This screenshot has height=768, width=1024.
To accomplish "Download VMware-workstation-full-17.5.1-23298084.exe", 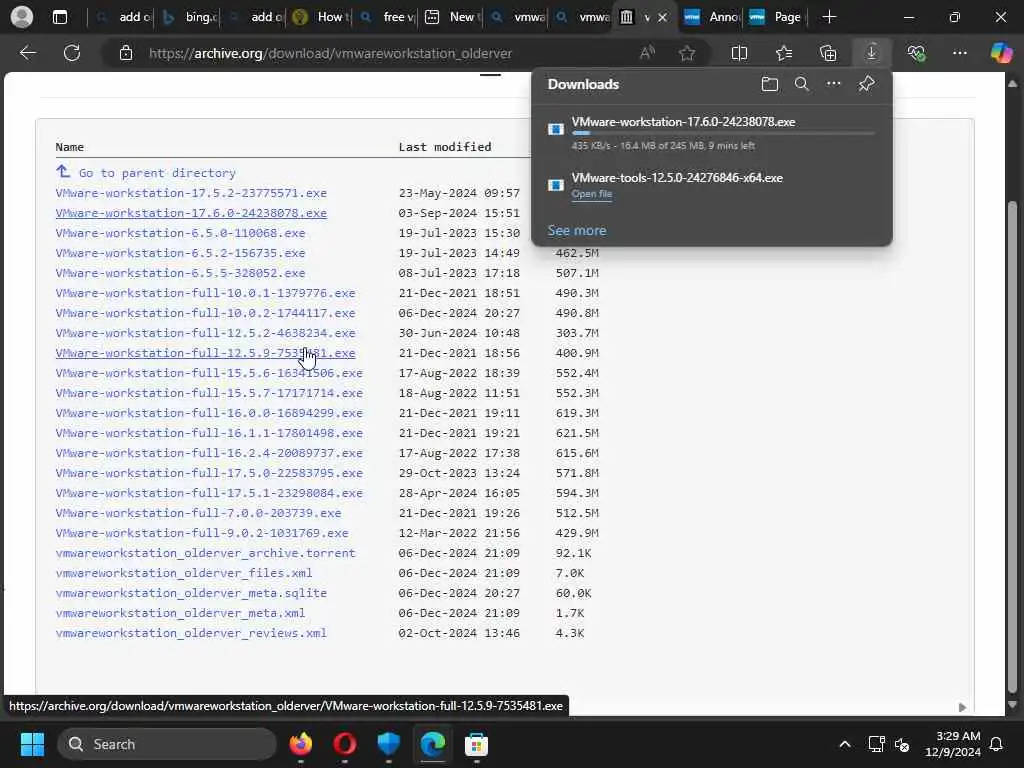I will tap(209, 493).
